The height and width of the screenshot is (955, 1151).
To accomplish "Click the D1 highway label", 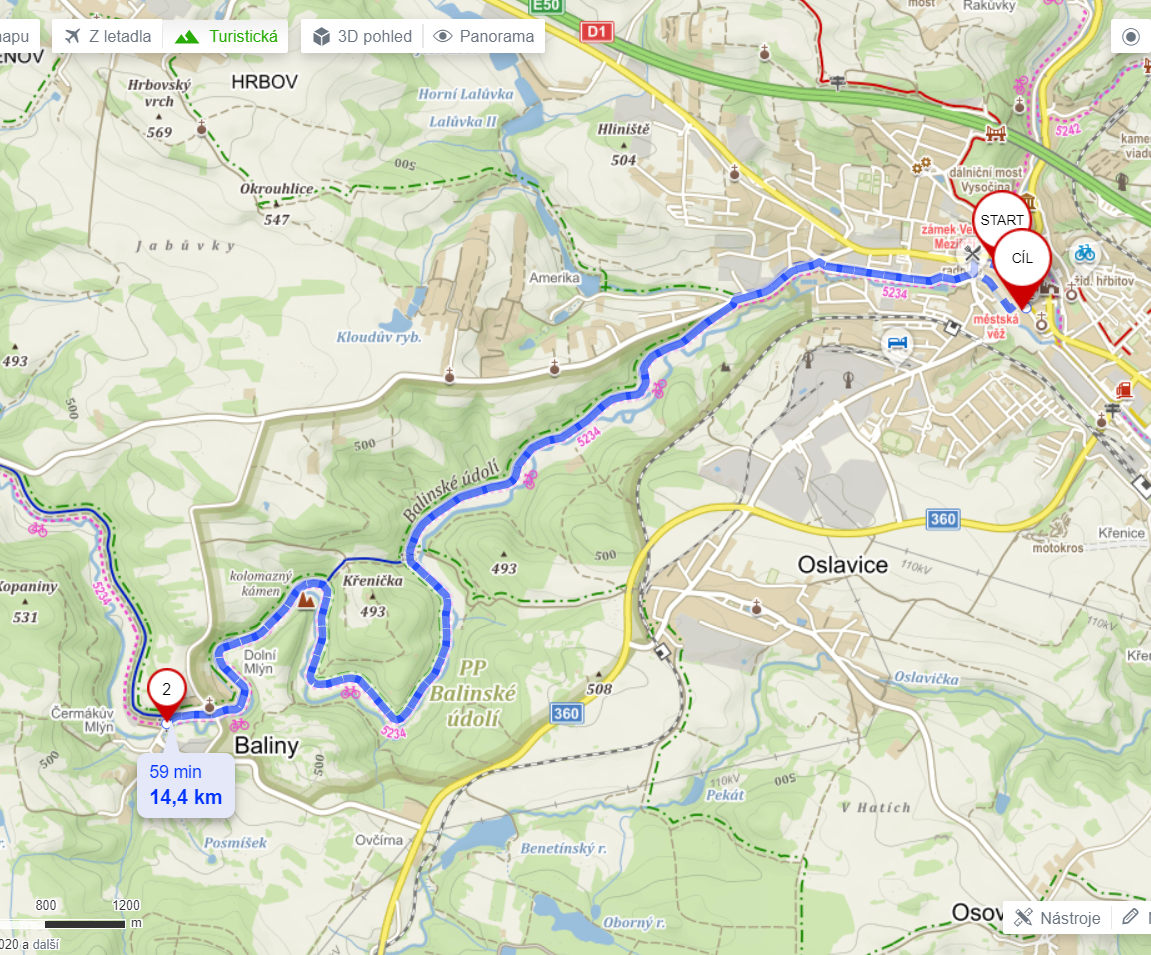I will click(x=597, y=32).
